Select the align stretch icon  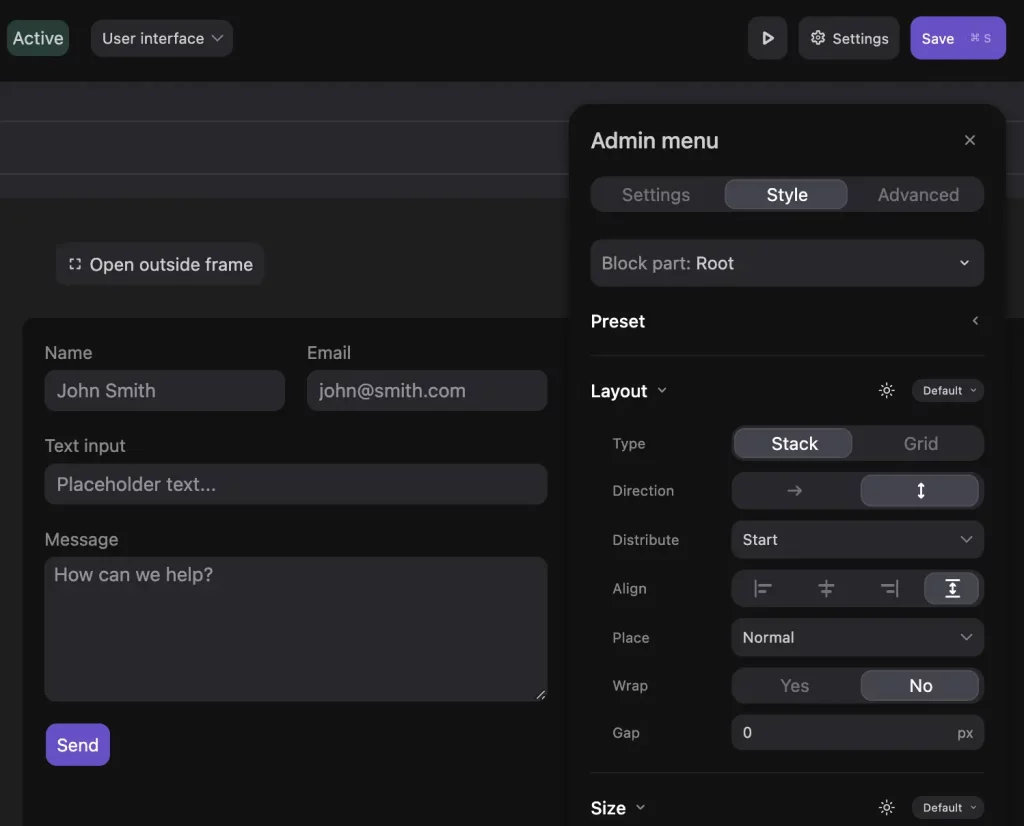952,589
